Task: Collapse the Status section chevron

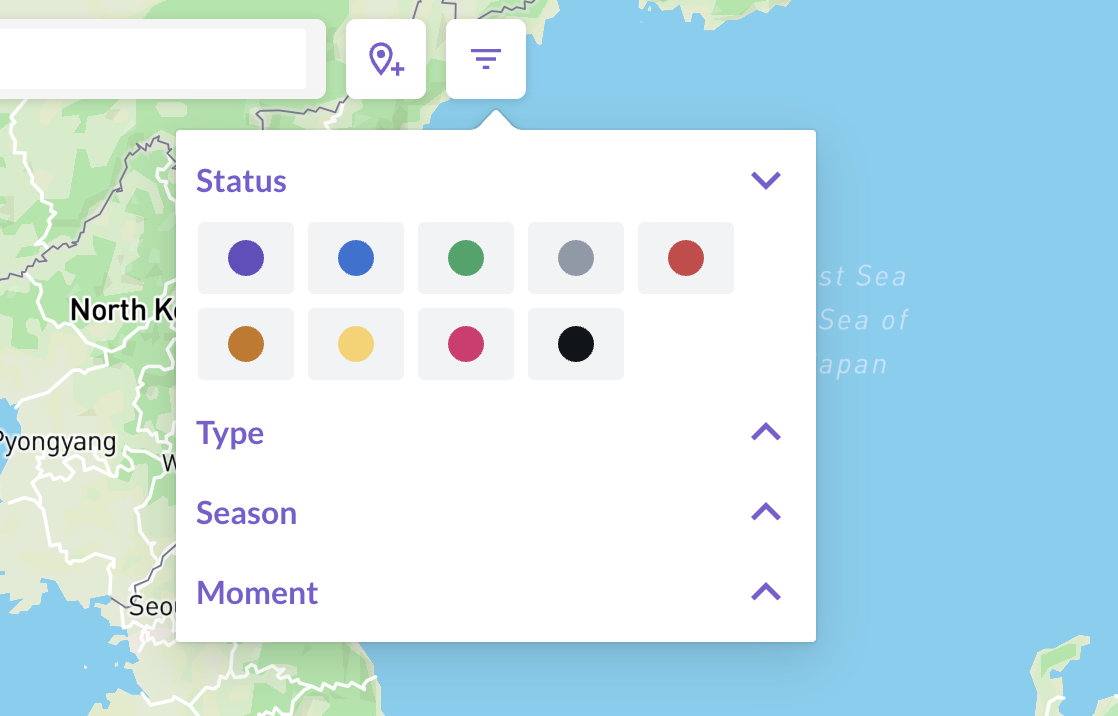Action: tap(766, 181)
